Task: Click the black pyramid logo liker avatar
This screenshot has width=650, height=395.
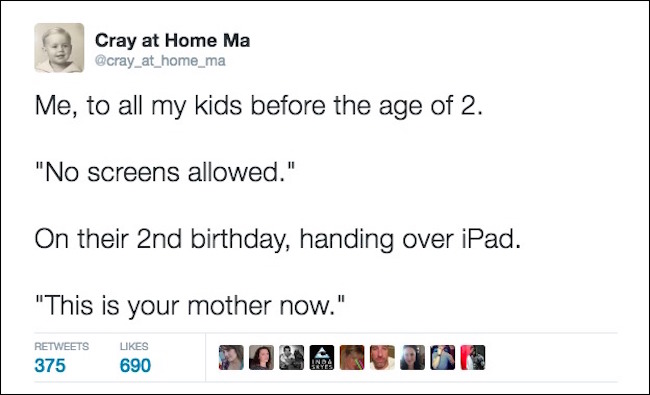Action: pos(322,357)
